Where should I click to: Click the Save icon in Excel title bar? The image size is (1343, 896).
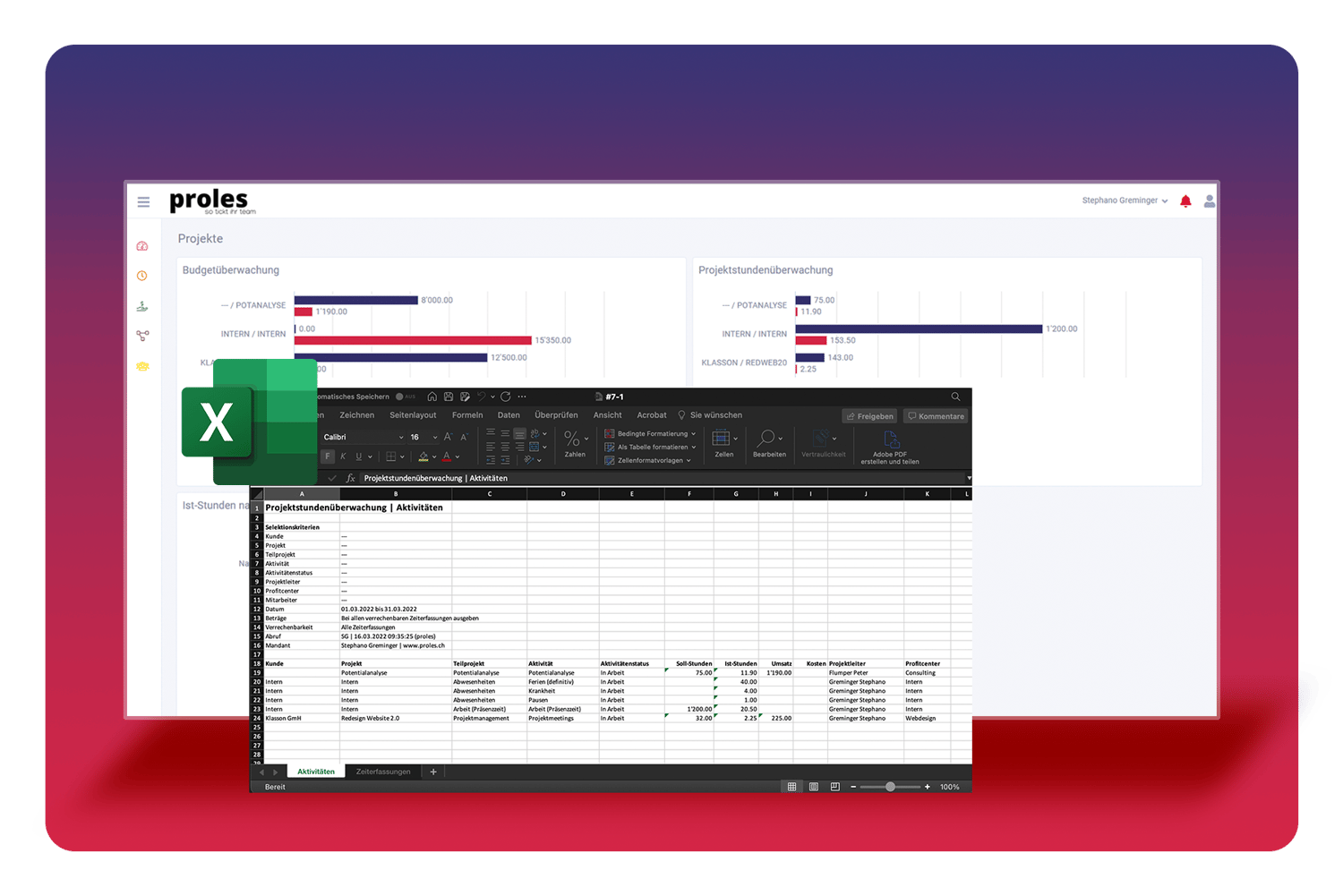coord(449,397)
